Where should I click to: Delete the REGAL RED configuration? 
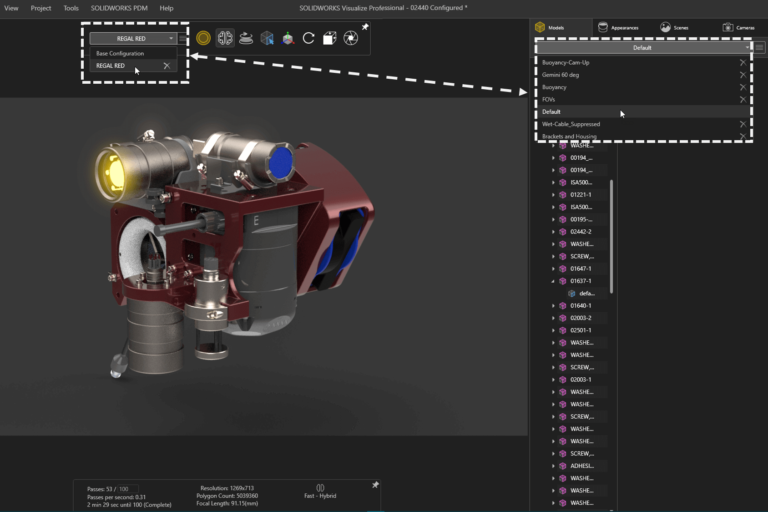[x=167, y=66]
